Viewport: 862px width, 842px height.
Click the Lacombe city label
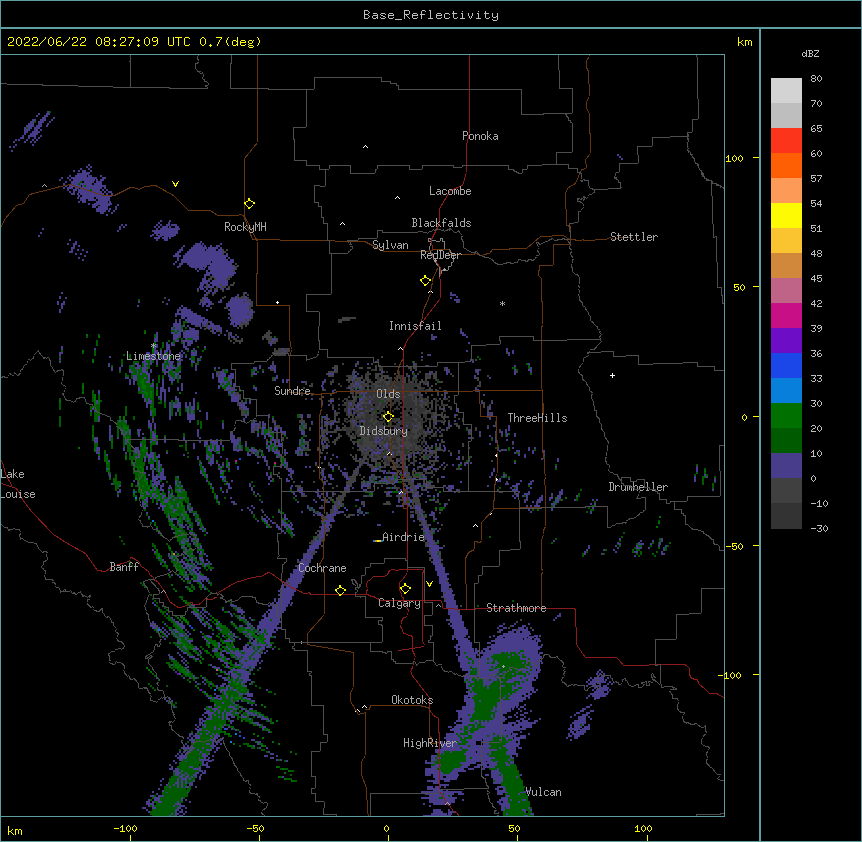tap(450, 191)
